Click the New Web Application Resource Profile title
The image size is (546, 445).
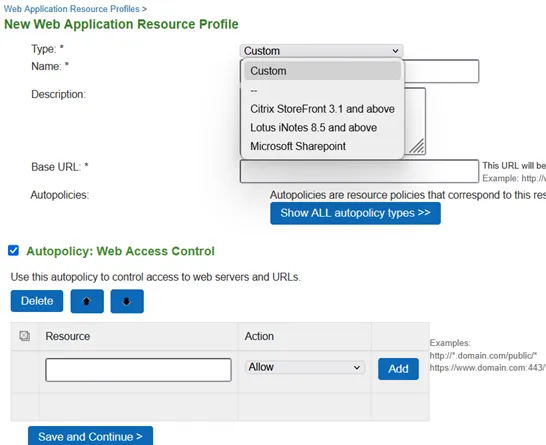(x=121, y=24)
